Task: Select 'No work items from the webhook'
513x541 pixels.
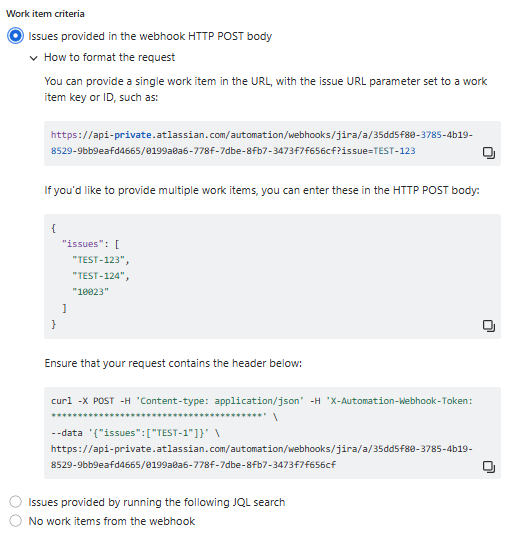Action: tap(16, 521)
